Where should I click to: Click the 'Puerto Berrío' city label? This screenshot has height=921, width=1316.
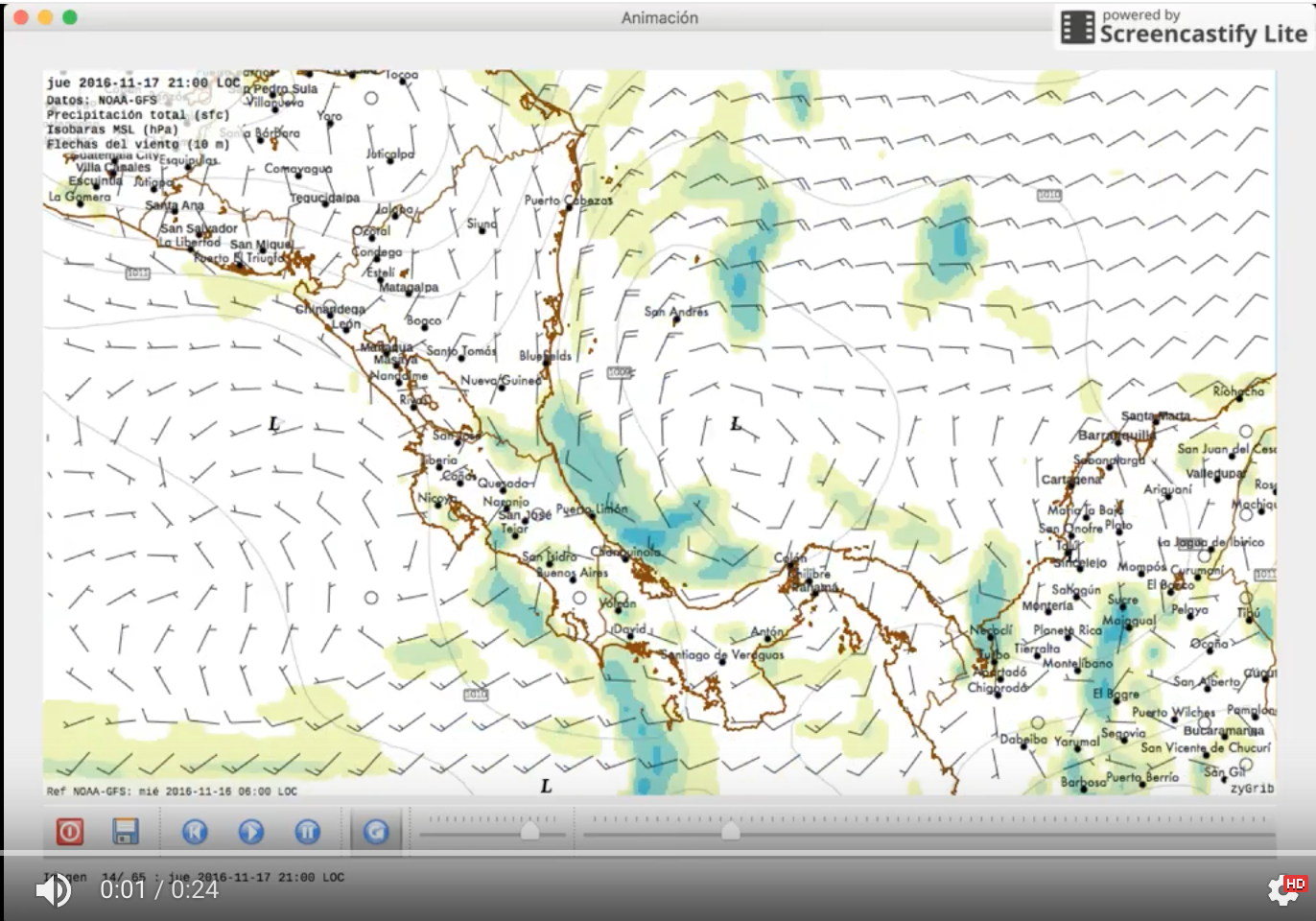(1142, 777)
